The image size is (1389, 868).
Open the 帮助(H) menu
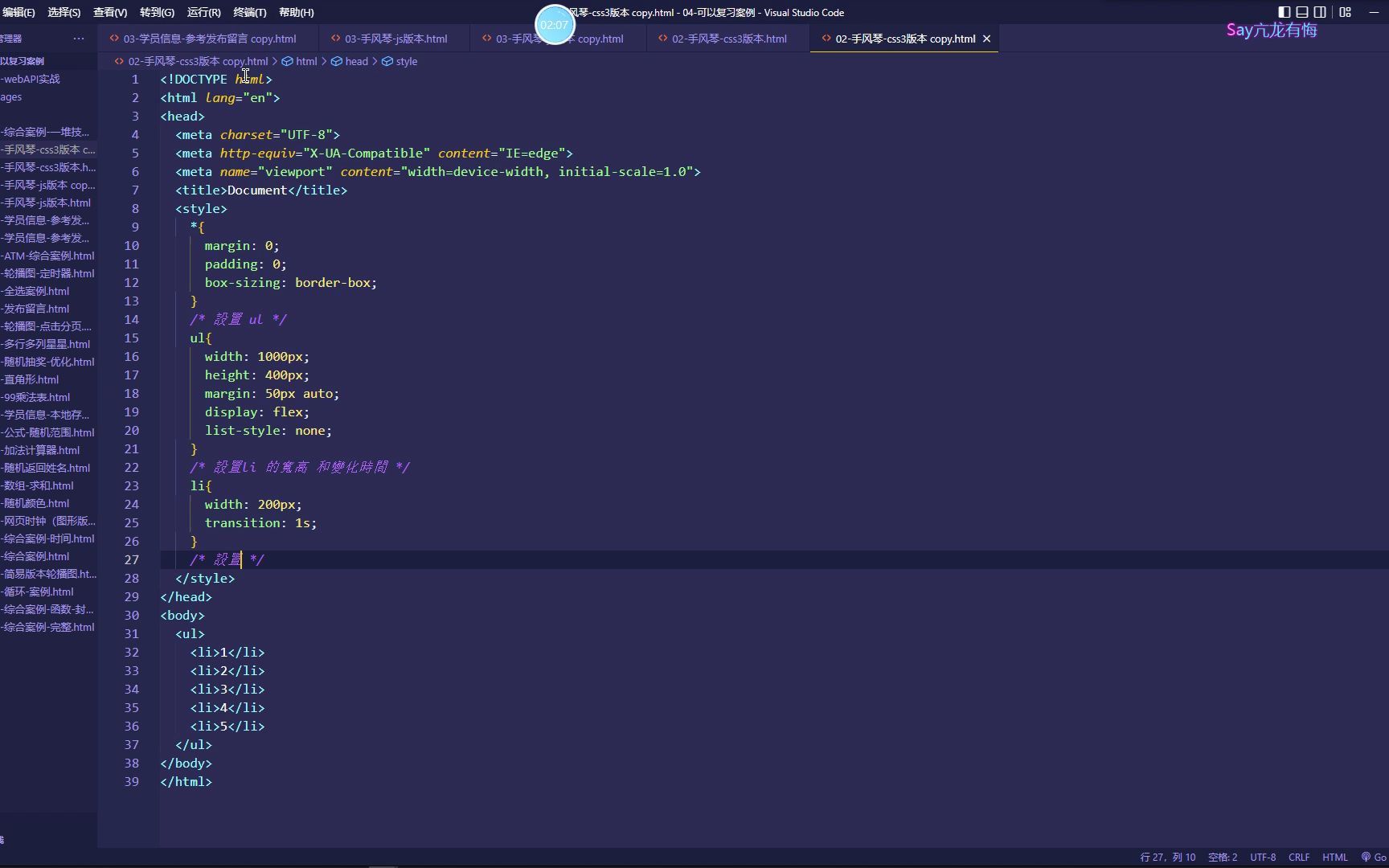click(297, 12)
